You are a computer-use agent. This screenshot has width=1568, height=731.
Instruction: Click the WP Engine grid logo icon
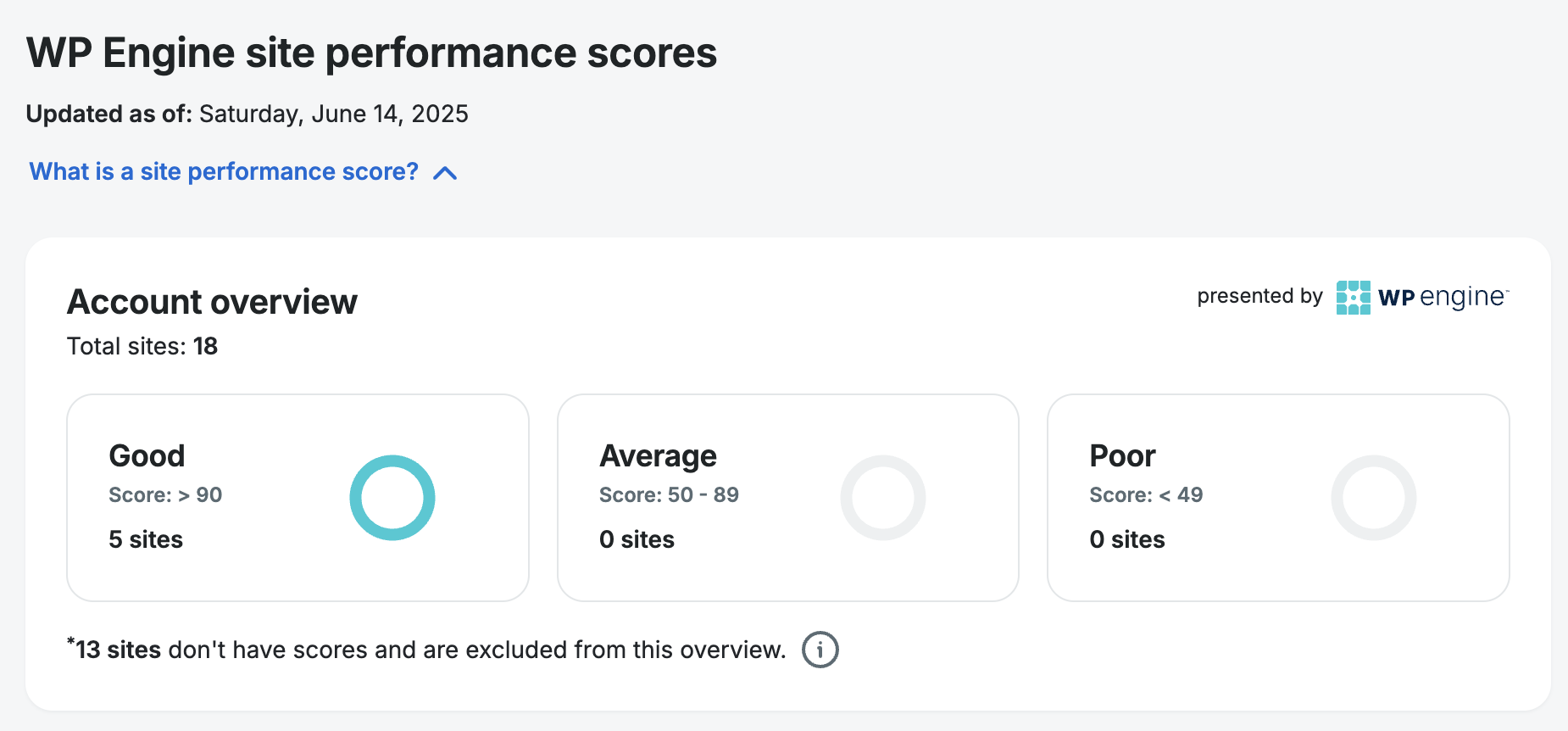click(x=1353, y=298)
